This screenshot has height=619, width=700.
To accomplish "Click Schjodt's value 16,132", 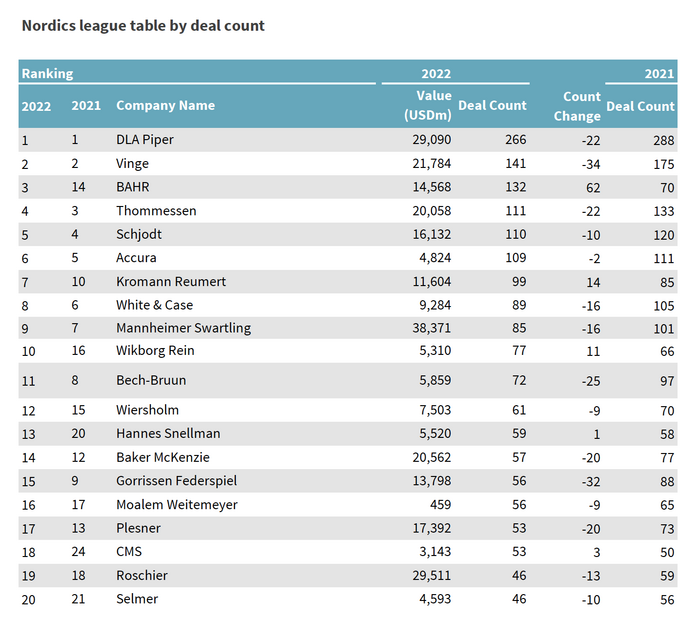I will pos(432,235).
